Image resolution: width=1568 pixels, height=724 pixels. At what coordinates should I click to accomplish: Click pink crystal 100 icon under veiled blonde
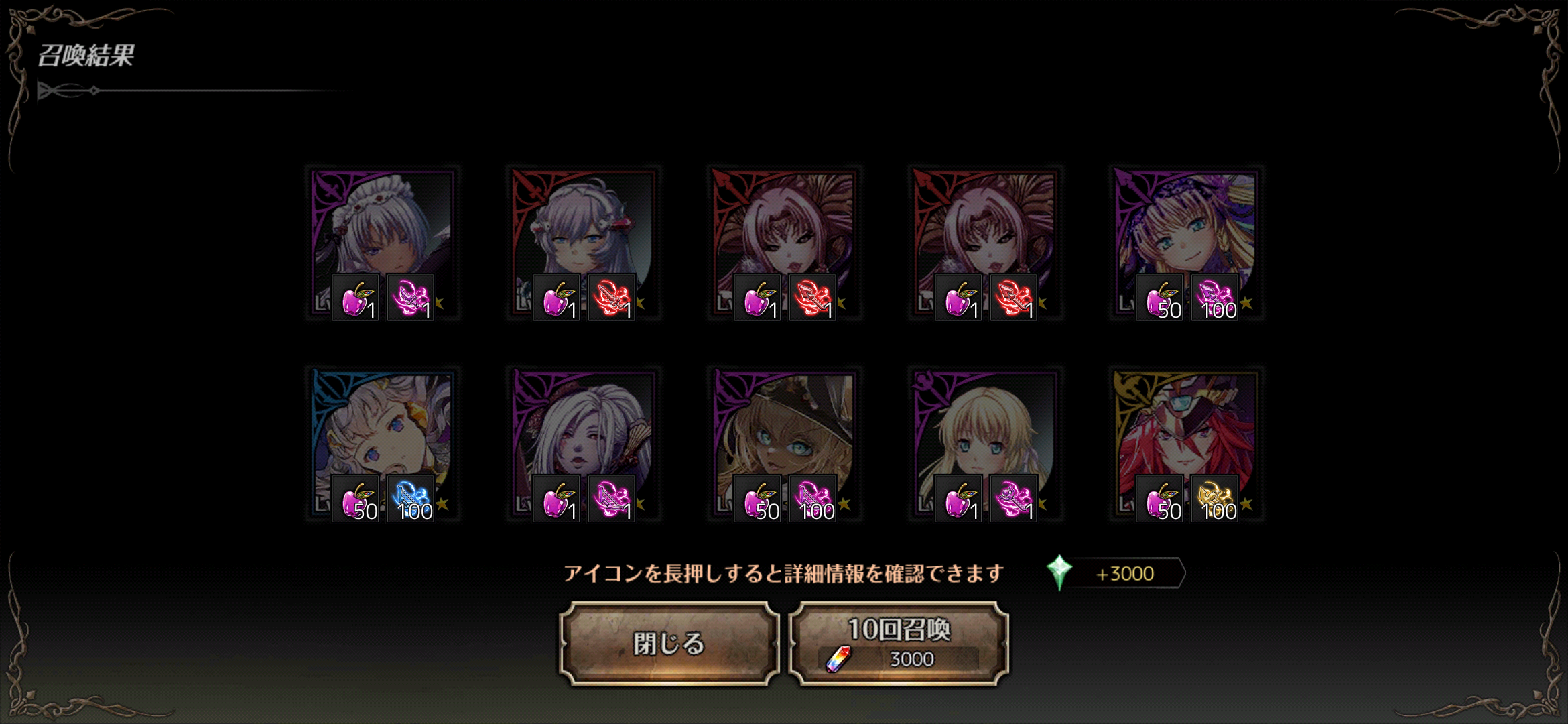coord(1214,297)
